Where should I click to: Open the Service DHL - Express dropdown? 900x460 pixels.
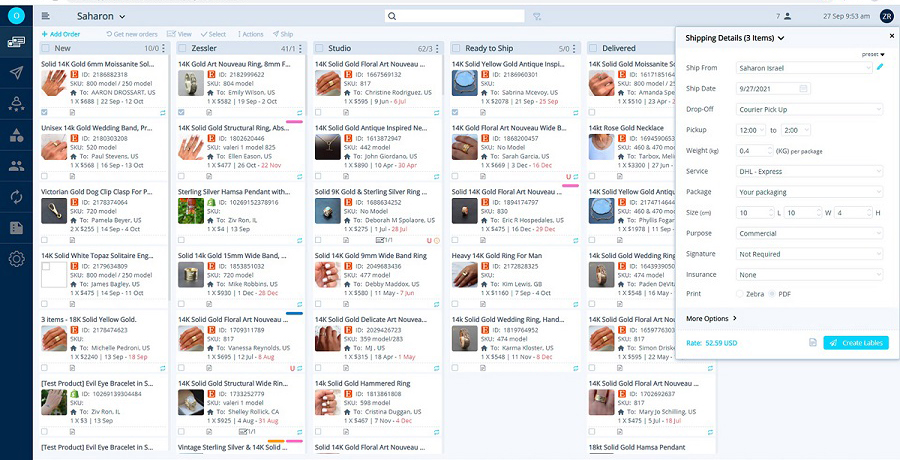click(810, 171)
